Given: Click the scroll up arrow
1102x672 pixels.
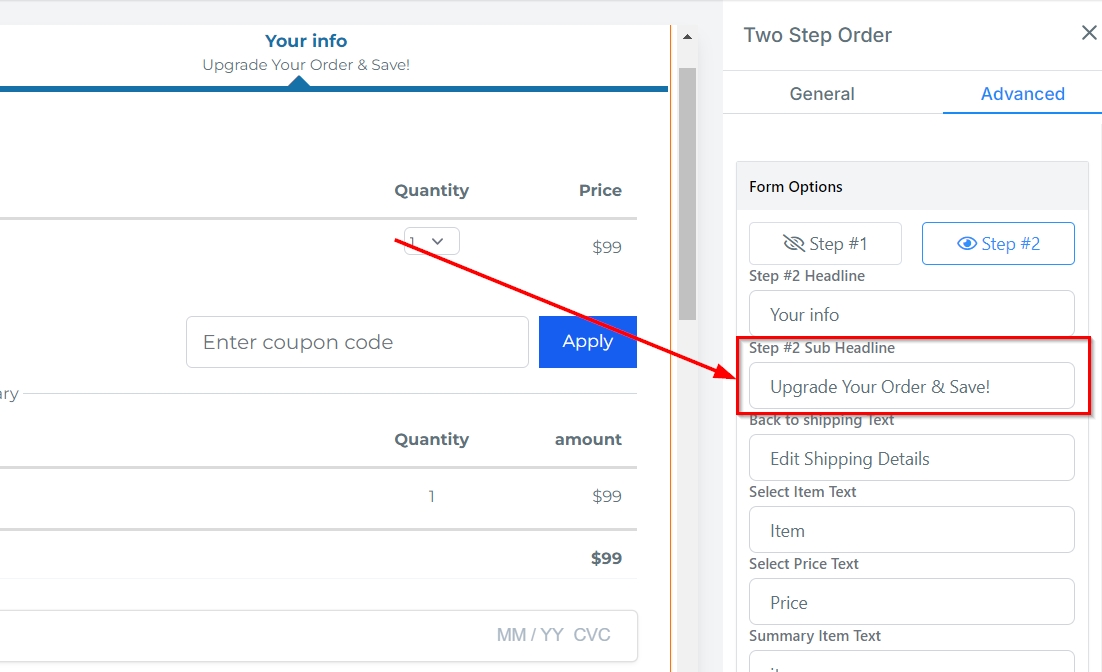Looking at the screenshot, I should click(x=687, y=37).
